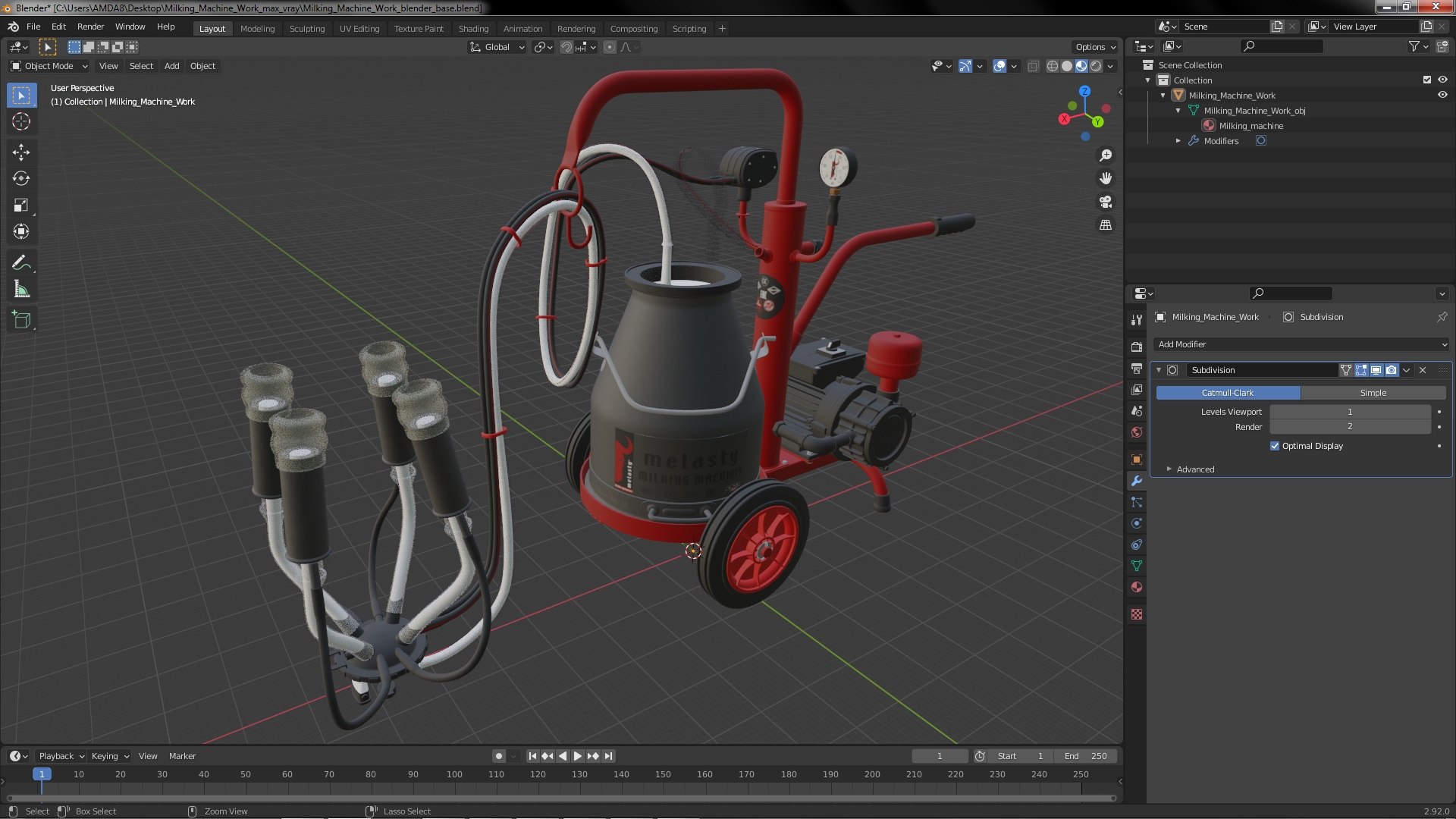The width and height of the screenshot is (1456, 819).
Task: Select the Annotate pencil tool
Action: pyautogui.click(x=21, y=263)
